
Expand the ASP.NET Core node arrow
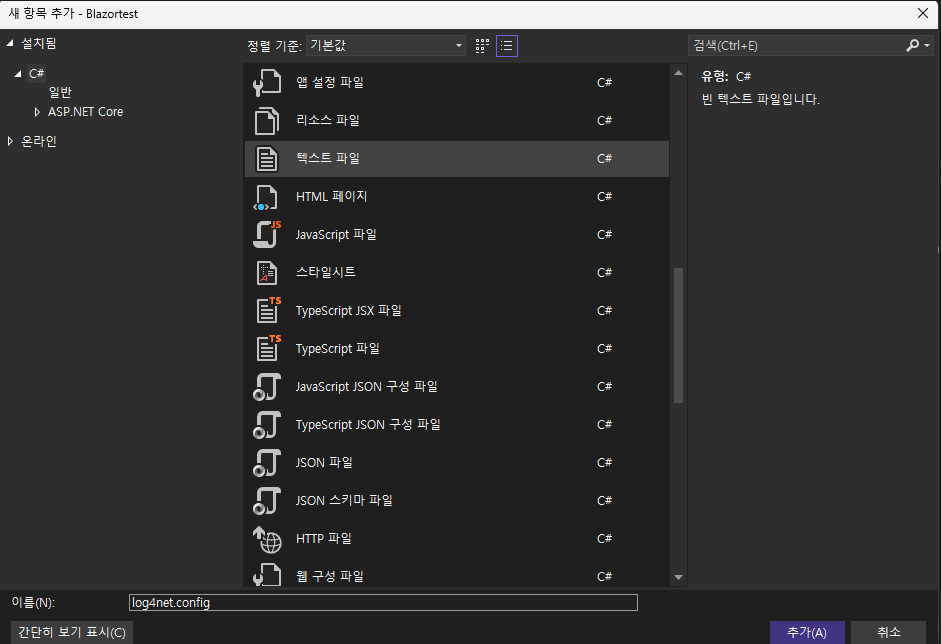(x=37, y=112)
